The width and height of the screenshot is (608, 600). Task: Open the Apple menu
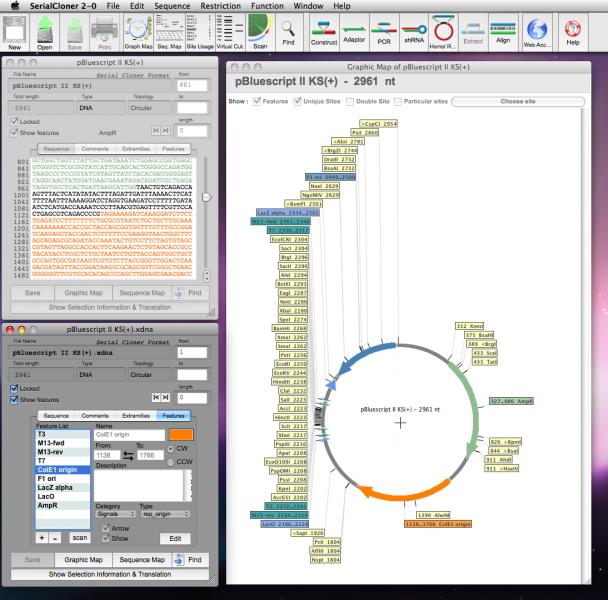tap(15, 6)
